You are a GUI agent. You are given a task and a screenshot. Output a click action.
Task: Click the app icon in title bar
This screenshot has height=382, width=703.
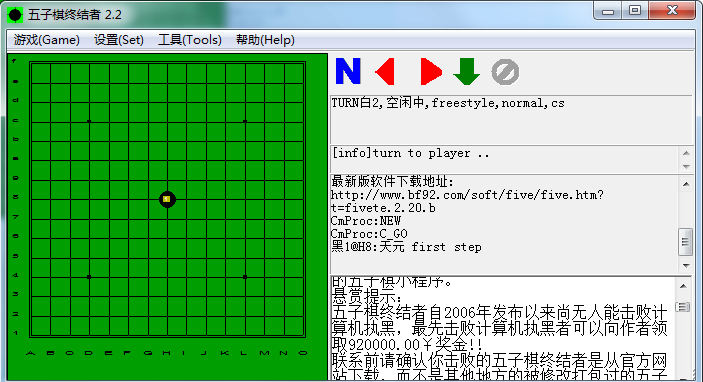click(x=15, y=15)
